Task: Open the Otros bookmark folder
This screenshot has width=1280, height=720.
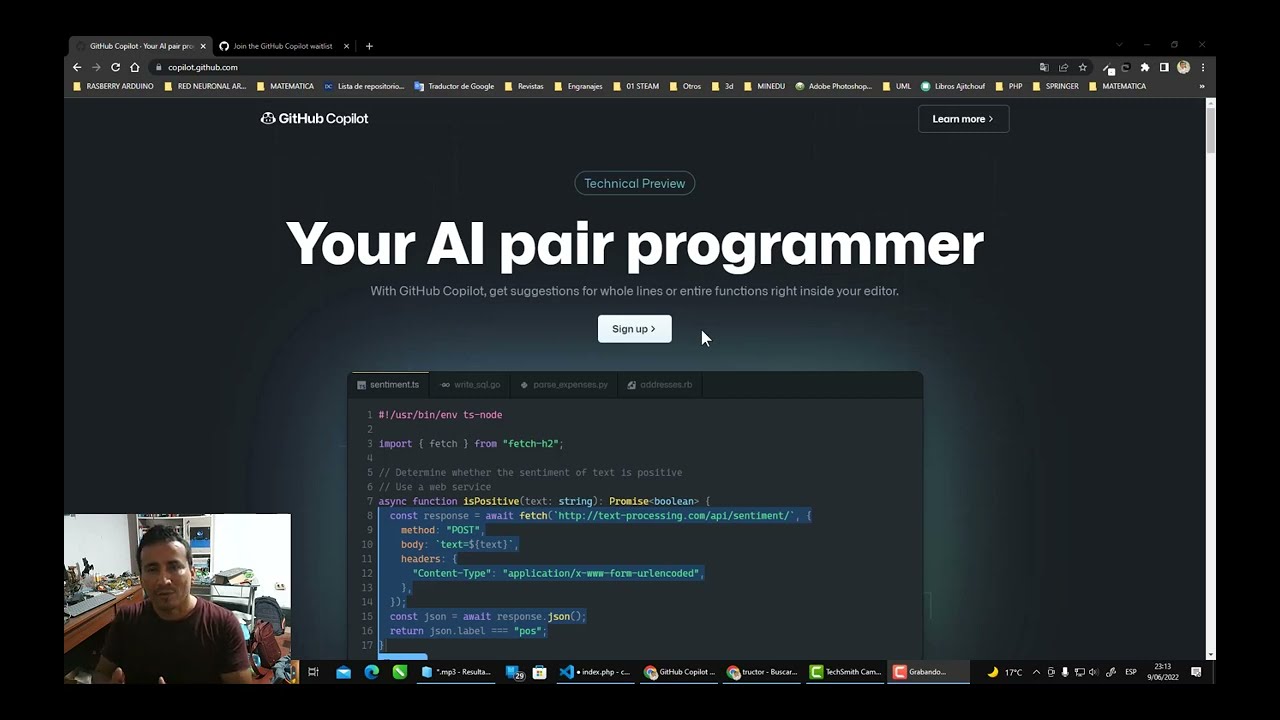Action: tap(685, 86)
